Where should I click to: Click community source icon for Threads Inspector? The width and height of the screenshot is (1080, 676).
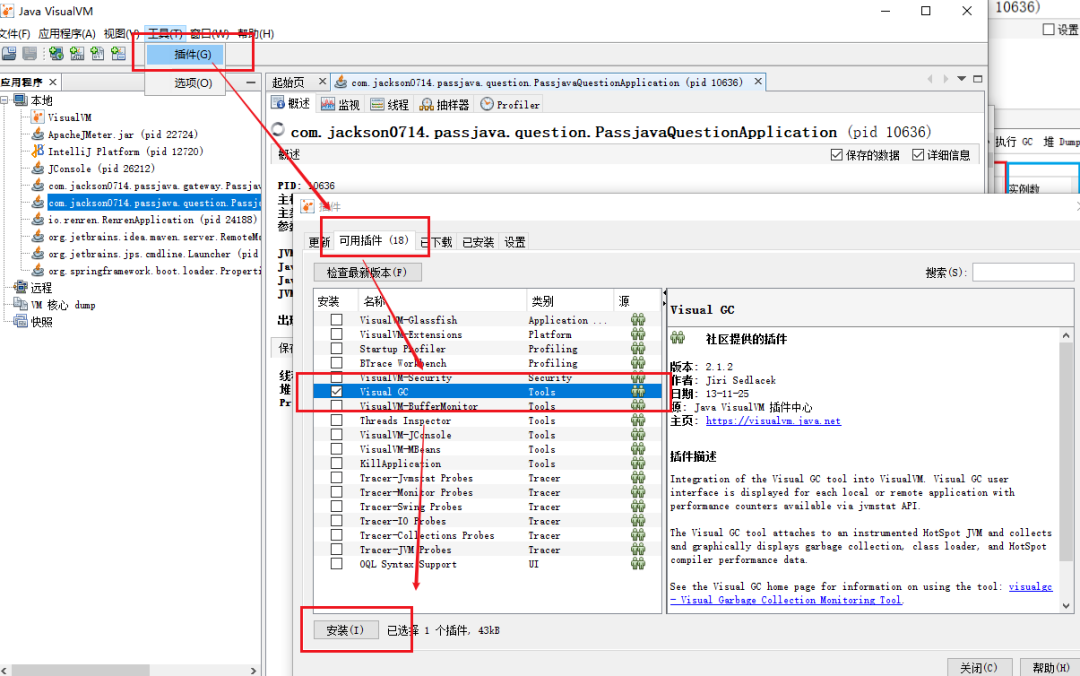point(638,420)
